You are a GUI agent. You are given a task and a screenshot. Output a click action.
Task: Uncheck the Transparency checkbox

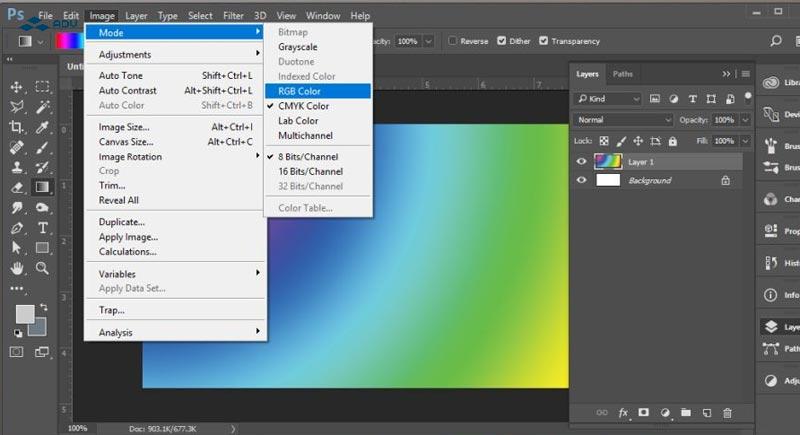(543, 41)
